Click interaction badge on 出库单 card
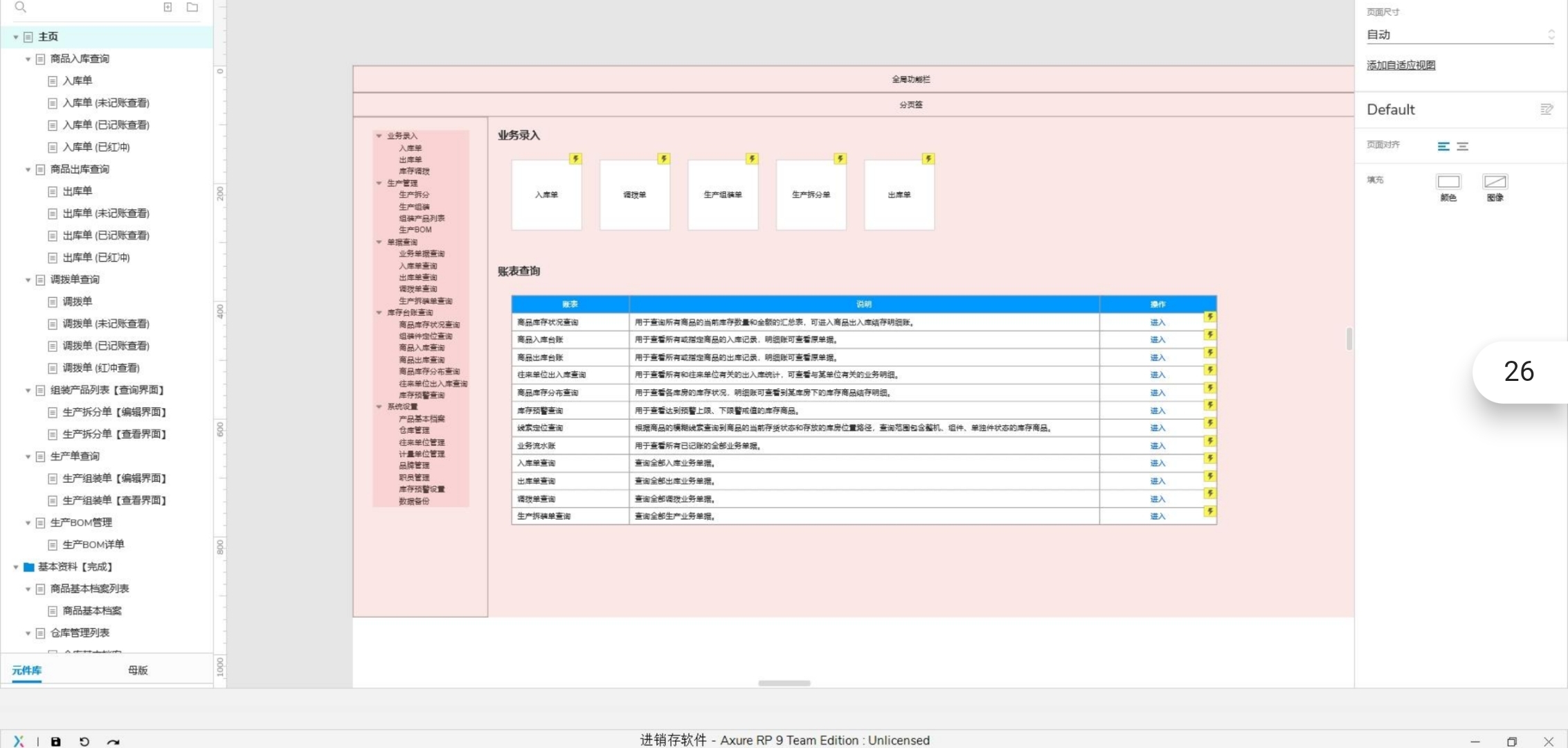 click(928, 159)
